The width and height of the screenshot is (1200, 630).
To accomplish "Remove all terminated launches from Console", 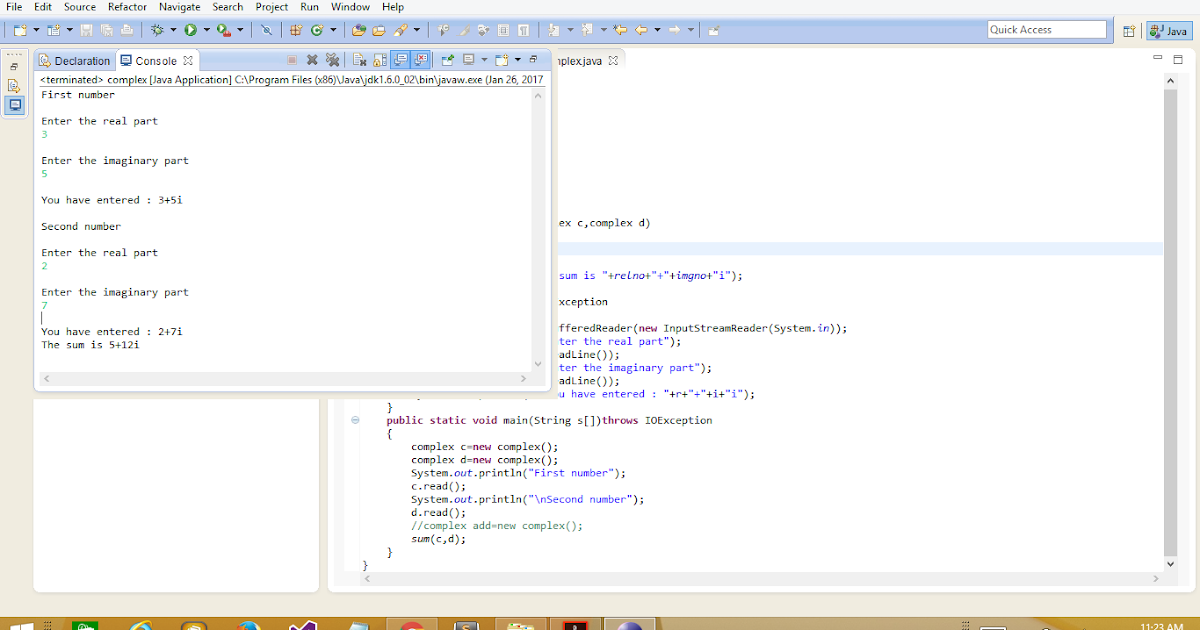I will (x=334, y=60).
